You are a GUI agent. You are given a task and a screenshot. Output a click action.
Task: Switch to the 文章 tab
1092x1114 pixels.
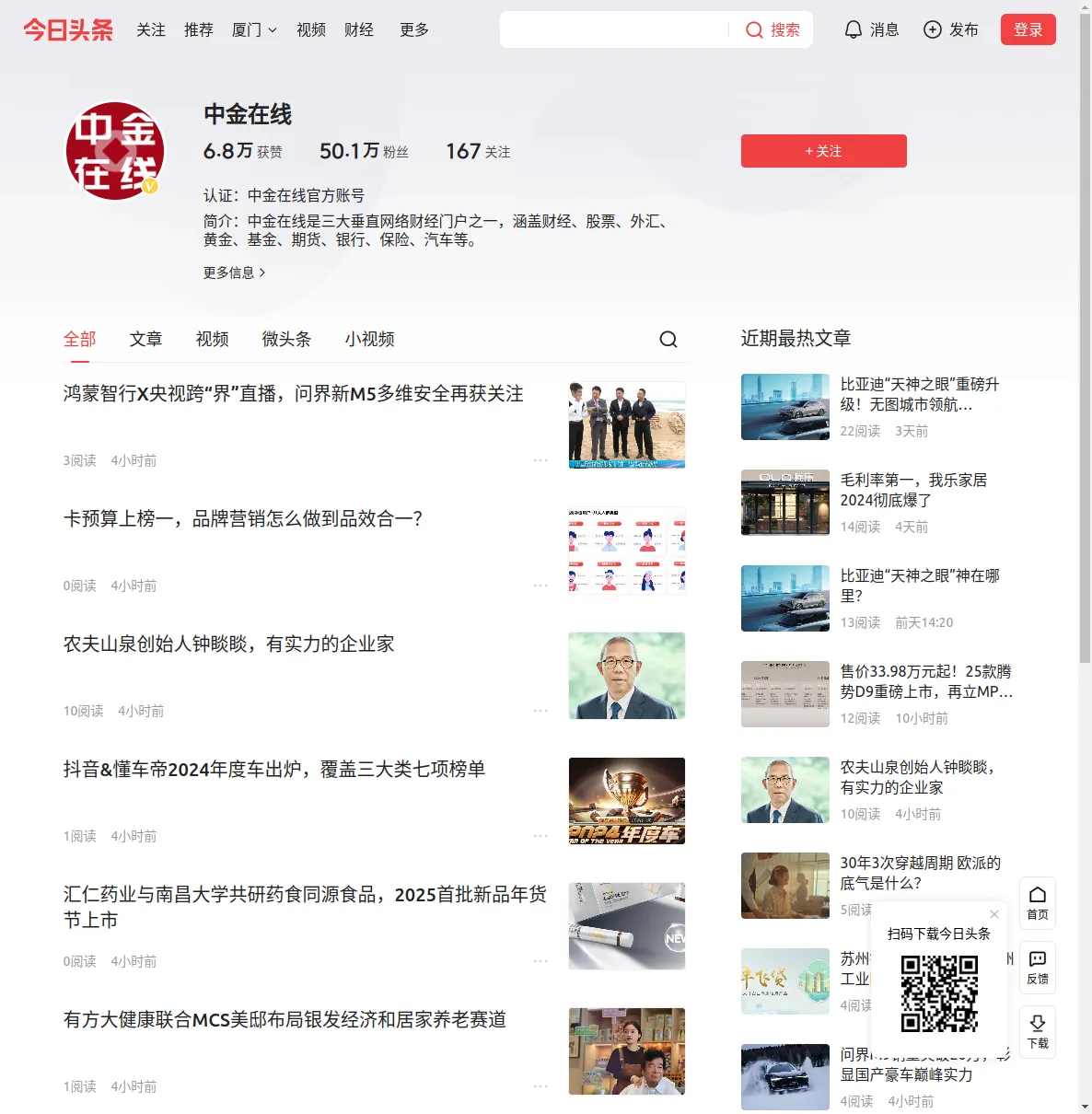tap(146, 340)
